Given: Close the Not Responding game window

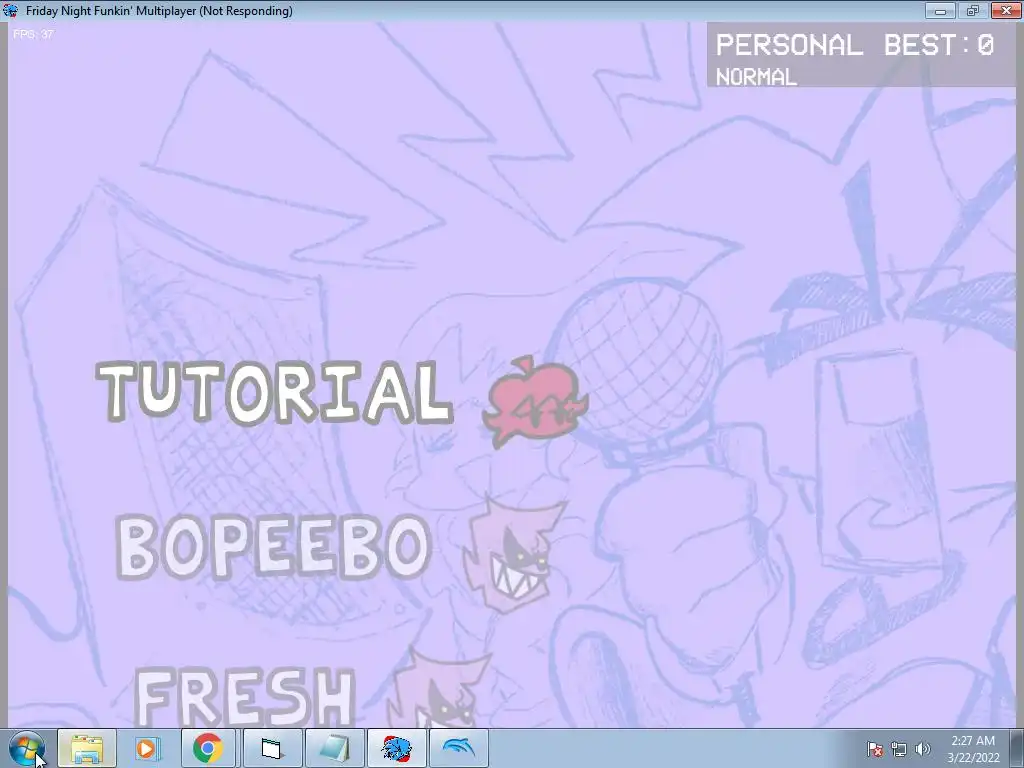Looking at the screenshot, I should 1005,10.
